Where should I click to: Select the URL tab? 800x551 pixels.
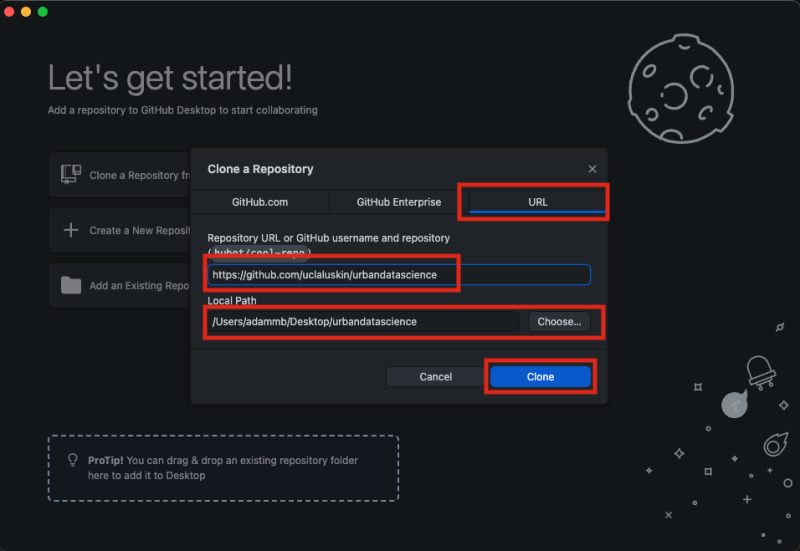(537, 202)
